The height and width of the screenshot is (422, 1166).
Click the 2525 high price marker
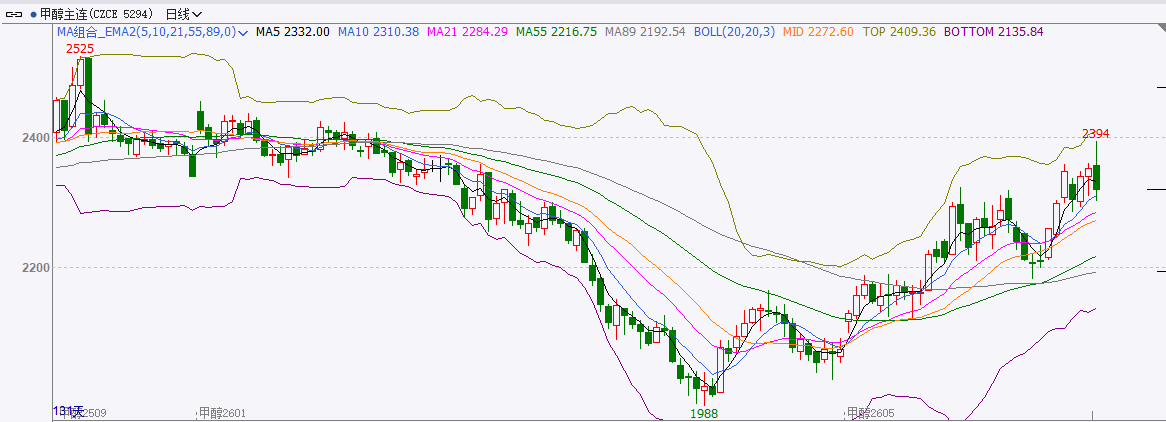tap(79, 49)
